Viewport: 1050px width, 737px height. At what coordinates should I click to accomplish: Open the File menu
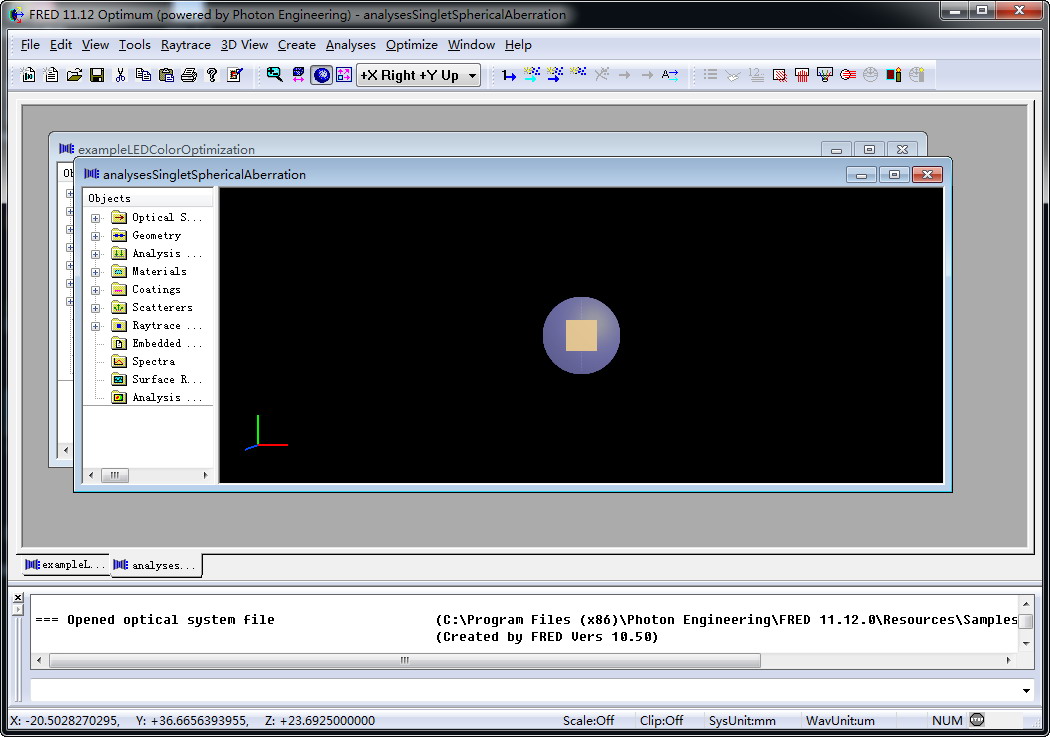point(30,45)
